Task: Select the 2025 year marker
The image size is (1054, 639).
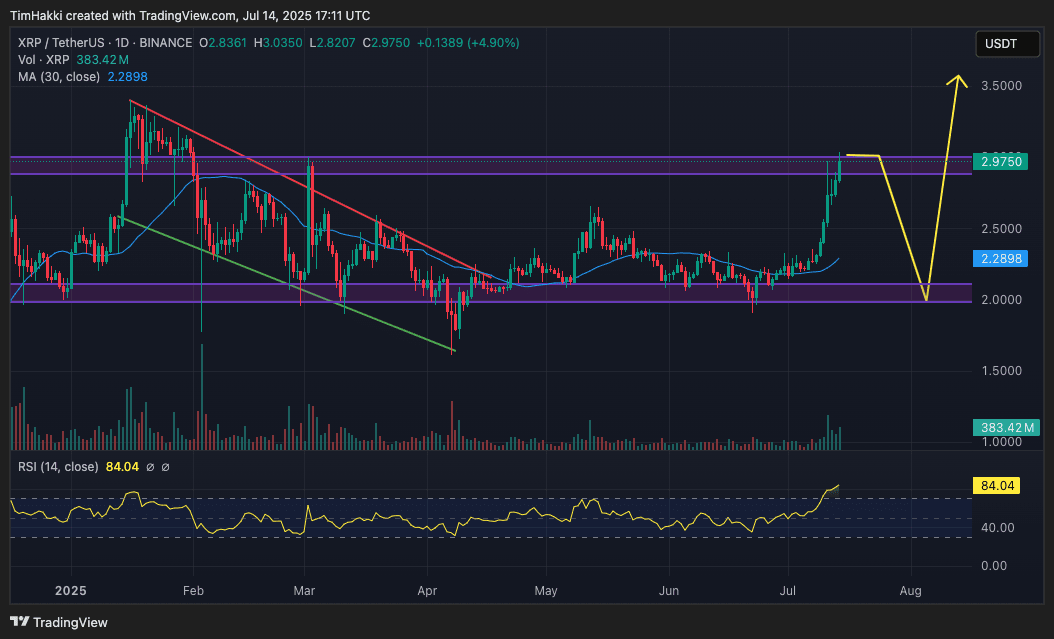Action: 71,591
